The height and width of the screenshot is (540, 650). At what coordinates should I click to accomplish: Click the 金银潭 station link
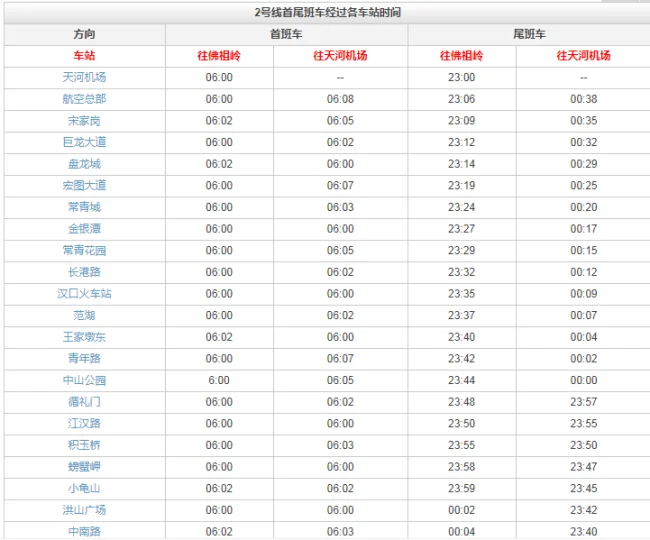(x=84, y=228)
